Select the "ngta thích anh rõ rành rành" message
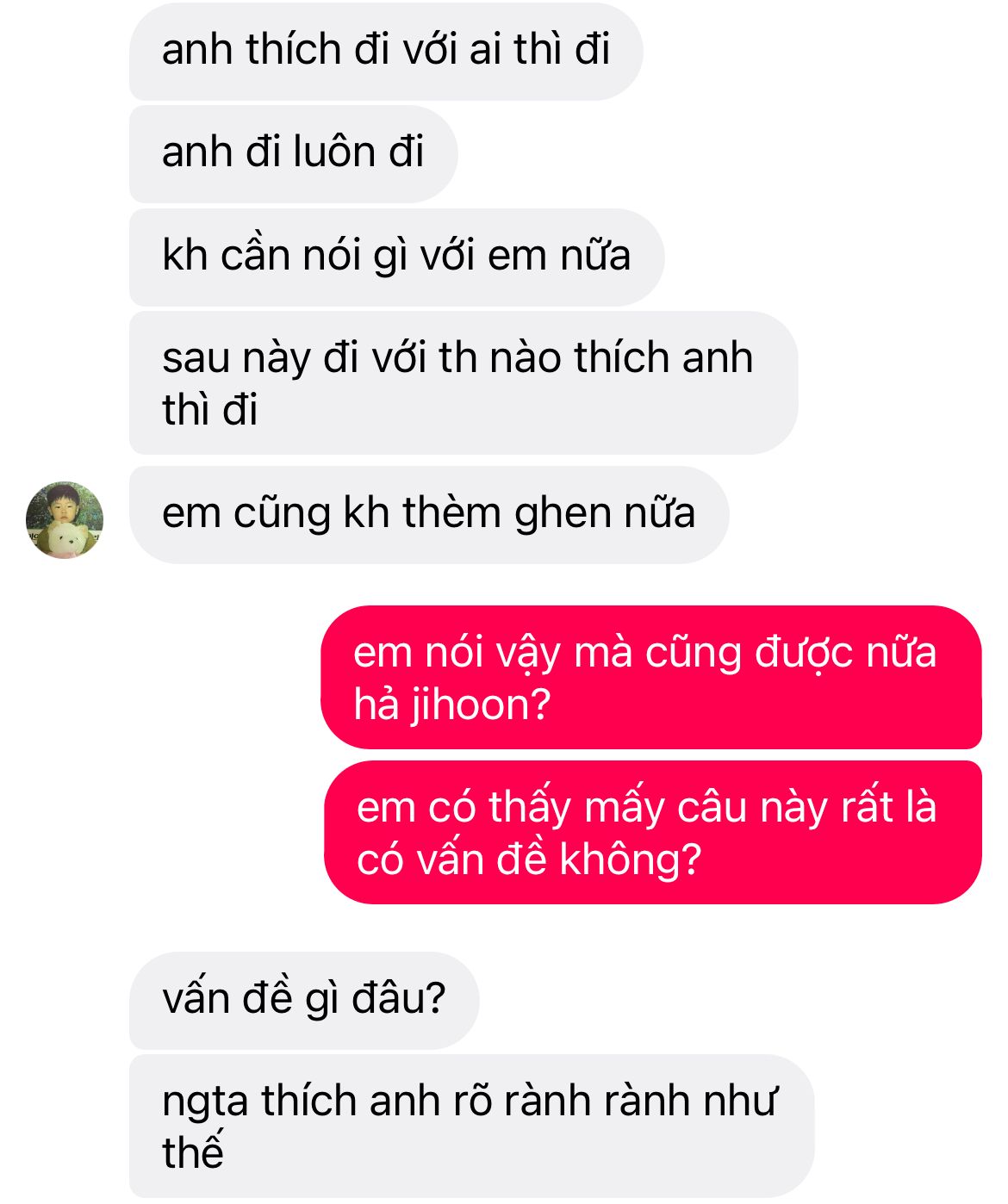This screenshot has height=1204, width=1008. [471, 1126]
